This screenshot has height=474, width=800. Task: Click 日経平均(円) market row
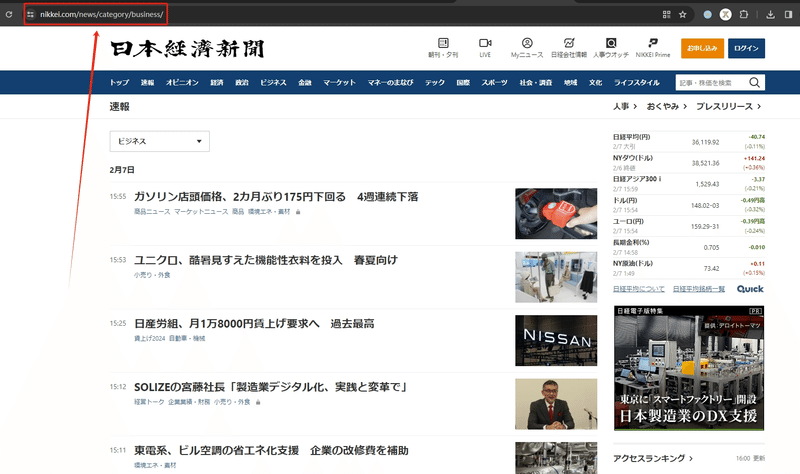[689, 141]
